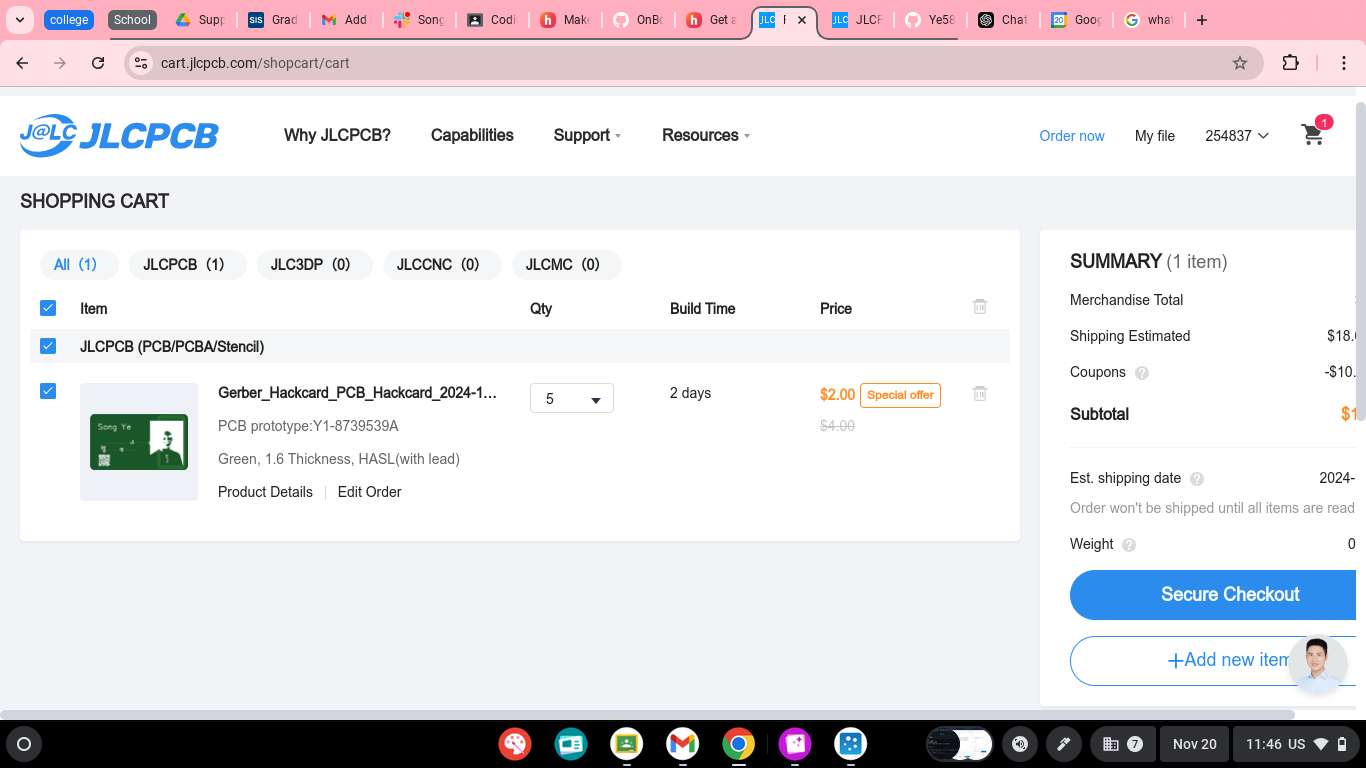The width and height of the screenshot is (1366, 768).
Task: Open the Nov 20 calendar date
Action: point(1195,744)
